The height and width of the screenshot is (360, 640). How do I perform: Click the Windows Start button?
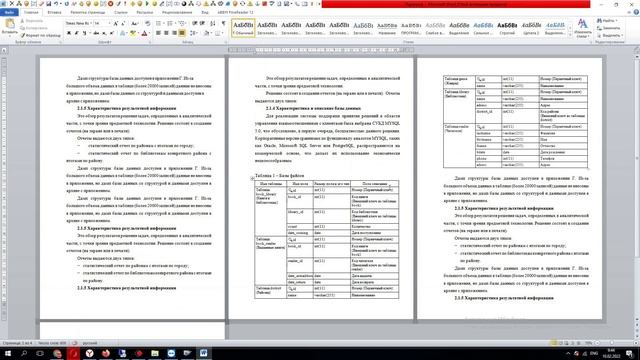(x=7, y=353)
